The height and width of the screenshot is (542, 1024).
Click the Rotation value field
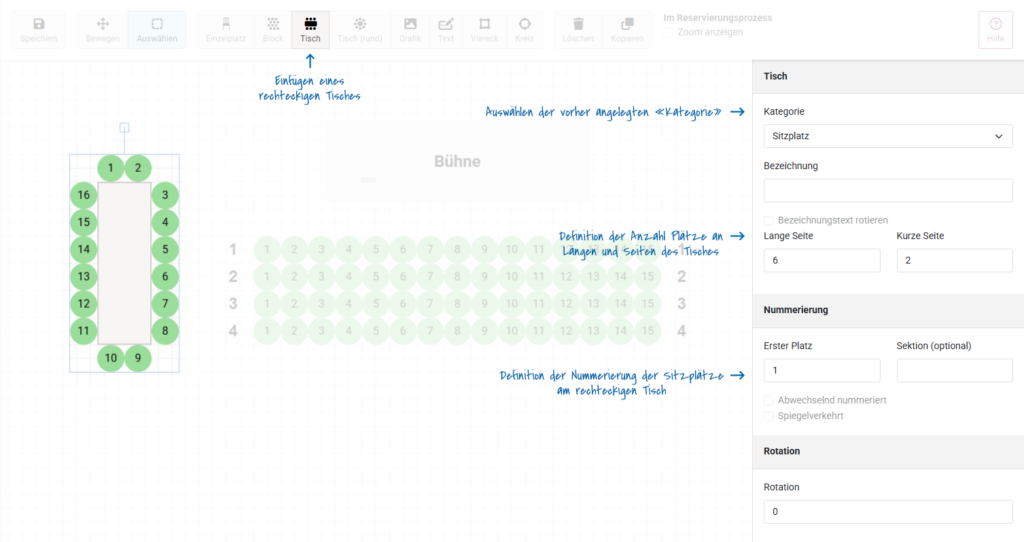[887, 511]
